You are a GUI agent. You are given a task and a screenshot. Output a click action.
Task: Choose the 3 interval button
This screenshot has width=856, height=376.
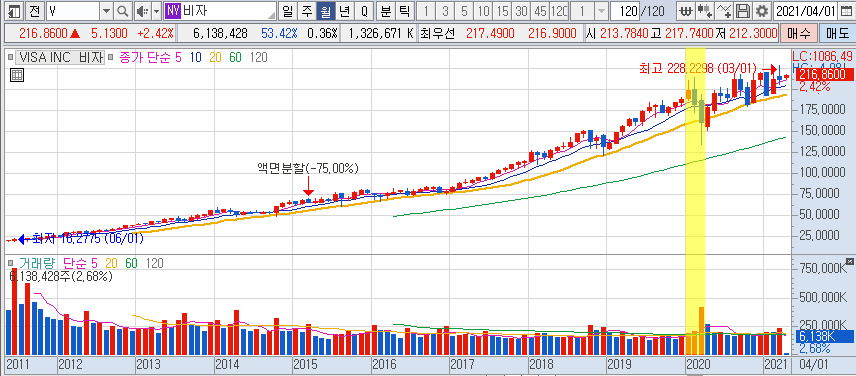point(445,10)
